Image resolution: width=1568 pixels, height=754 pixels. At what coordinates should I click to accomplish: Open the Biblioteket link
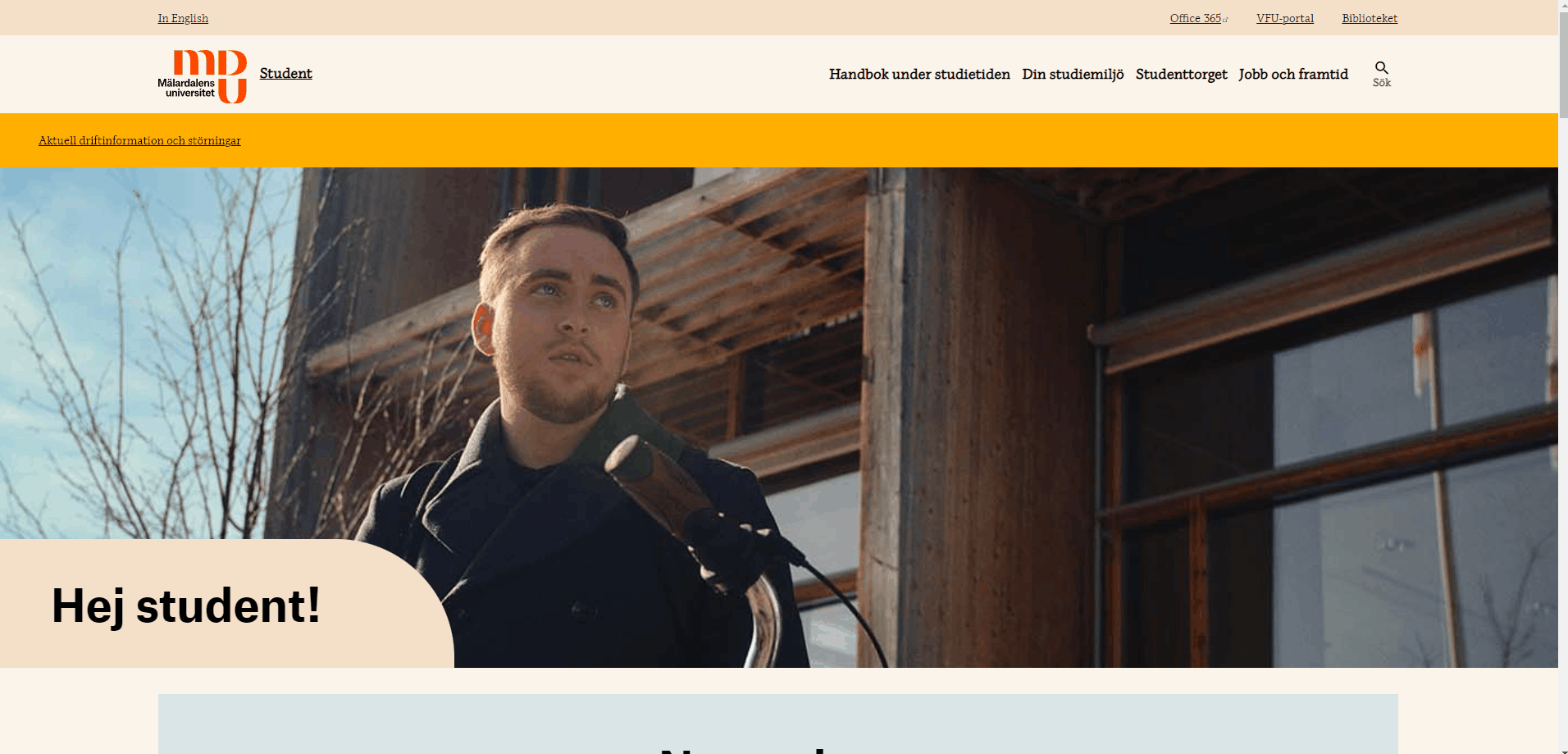coord(1370,18)
